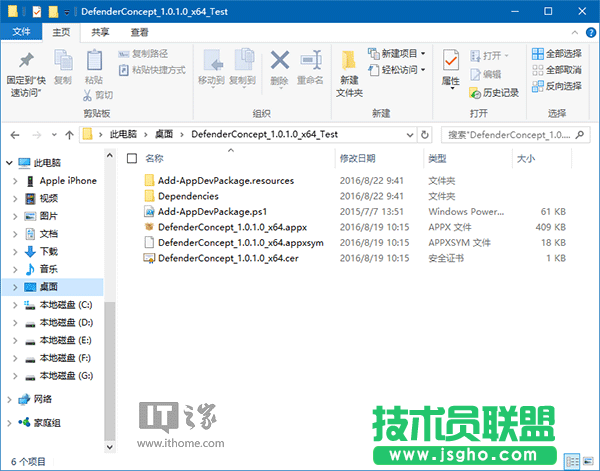Click History (历史记录) in ribbon
Viewport: 600px width, 471px height.
[x=494, y=93]
